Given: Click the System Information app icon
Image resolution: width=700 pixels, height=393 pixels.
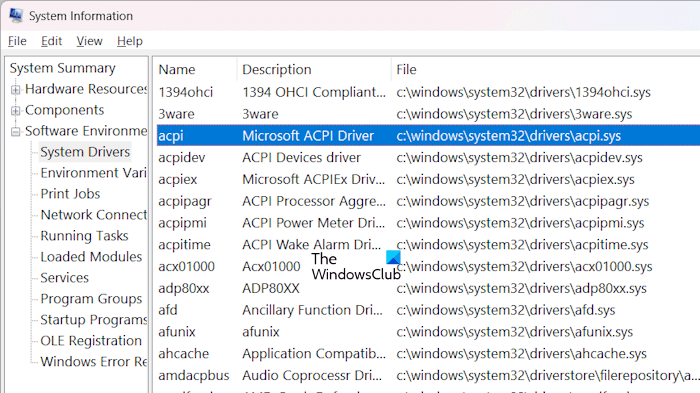Looking at the screenshot, I should 16,15.
